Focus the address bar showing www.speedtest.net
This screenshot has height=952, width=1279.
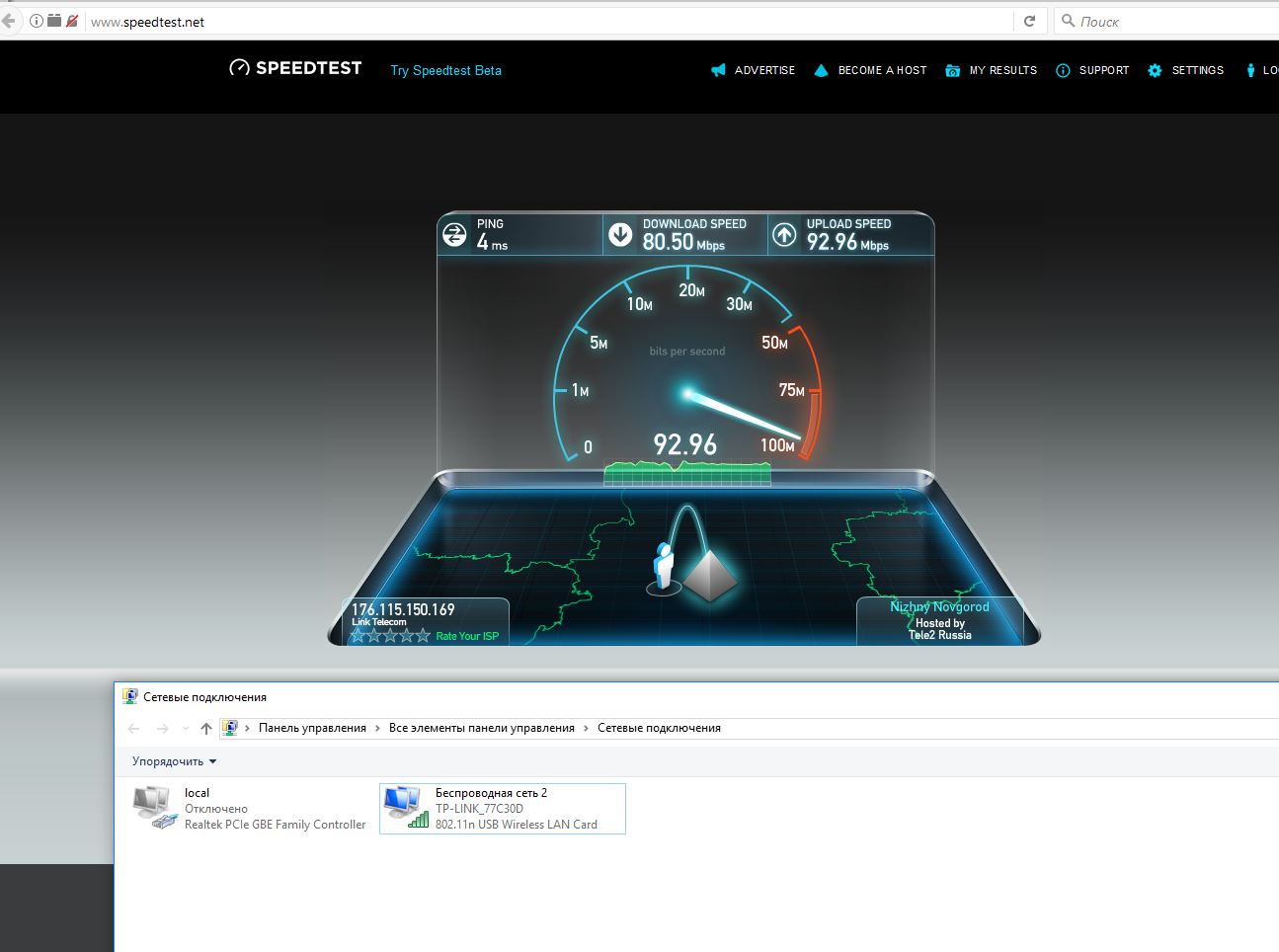tap(548, 22)
